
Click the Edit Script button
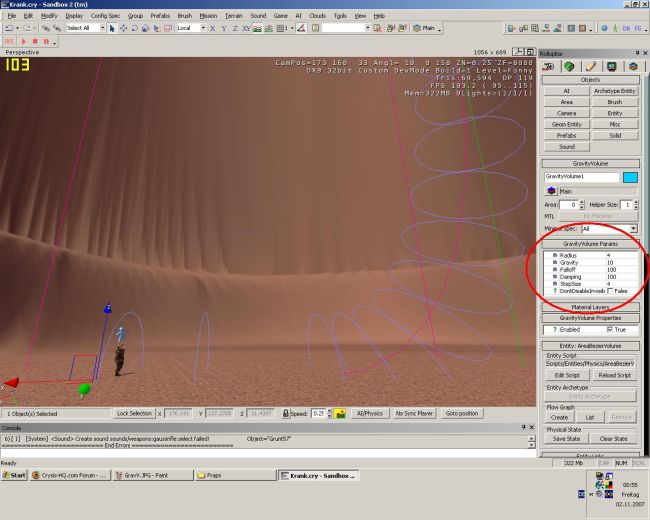567,375
